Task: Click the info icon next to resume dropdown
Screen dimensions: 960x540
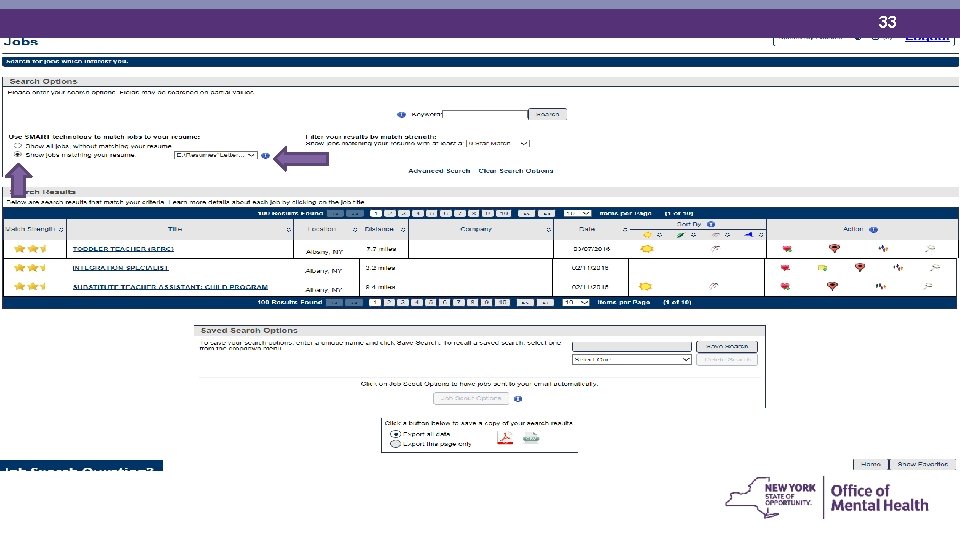Action: 265,156
